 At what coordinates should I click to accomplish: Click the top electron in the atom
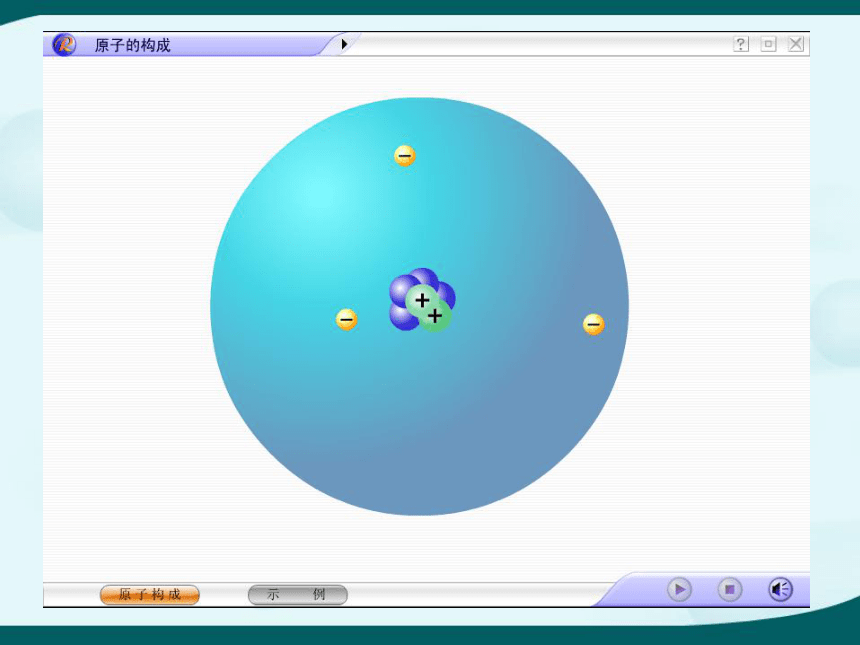pyautogui.click(x=405, y=156)
